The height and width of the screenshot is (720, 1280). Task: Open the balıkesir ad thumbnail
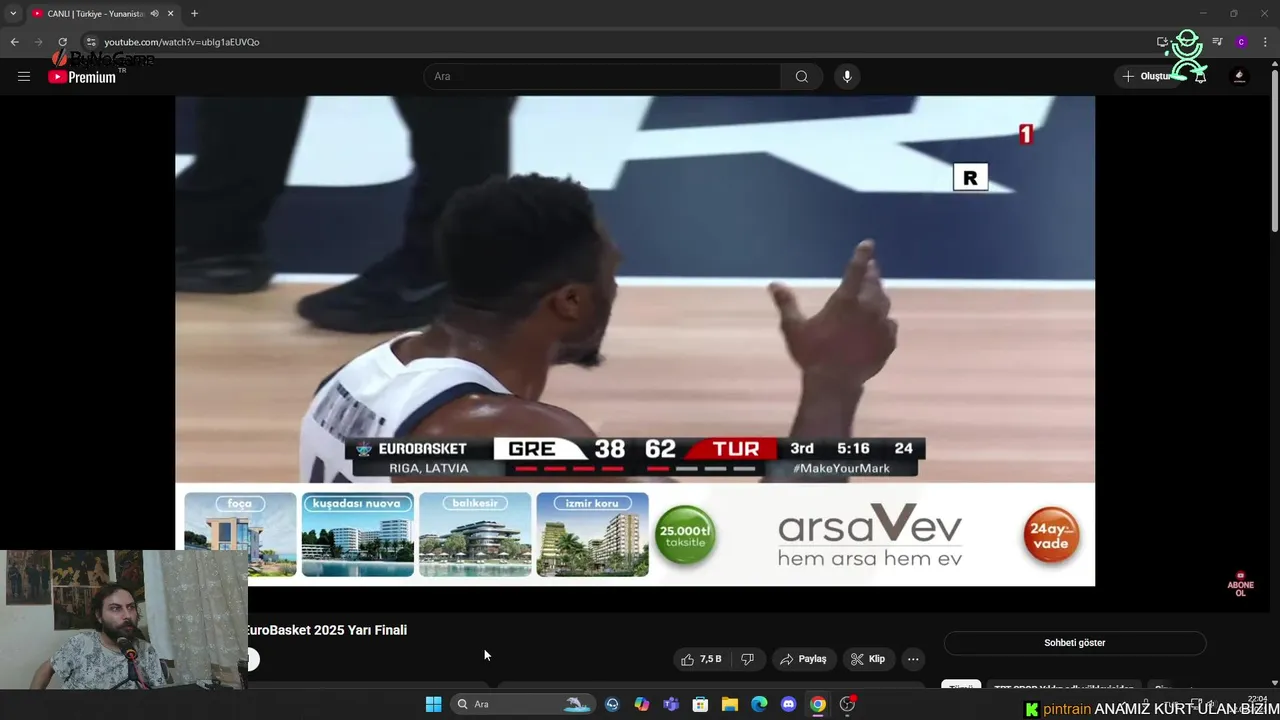click(x=475, y=534)
